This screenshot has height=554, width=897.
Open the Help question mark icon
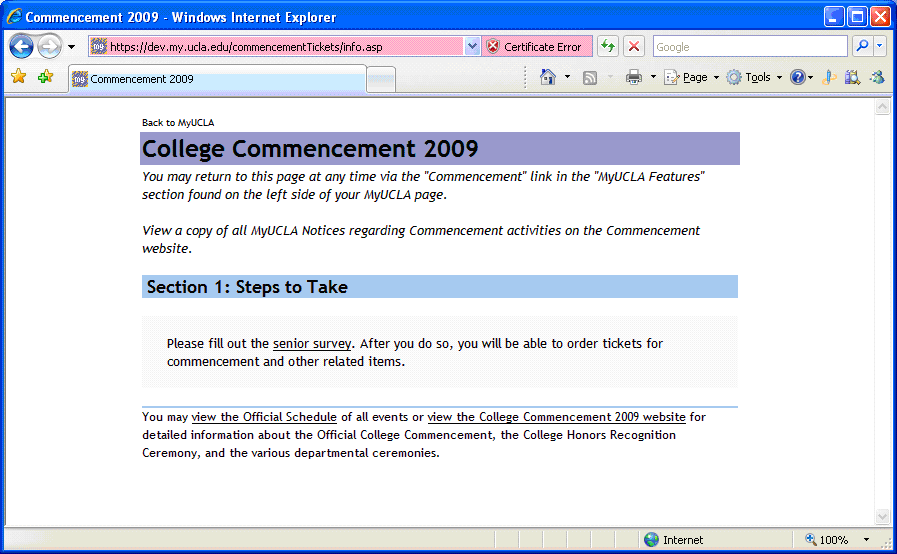(x=797, y=78)
